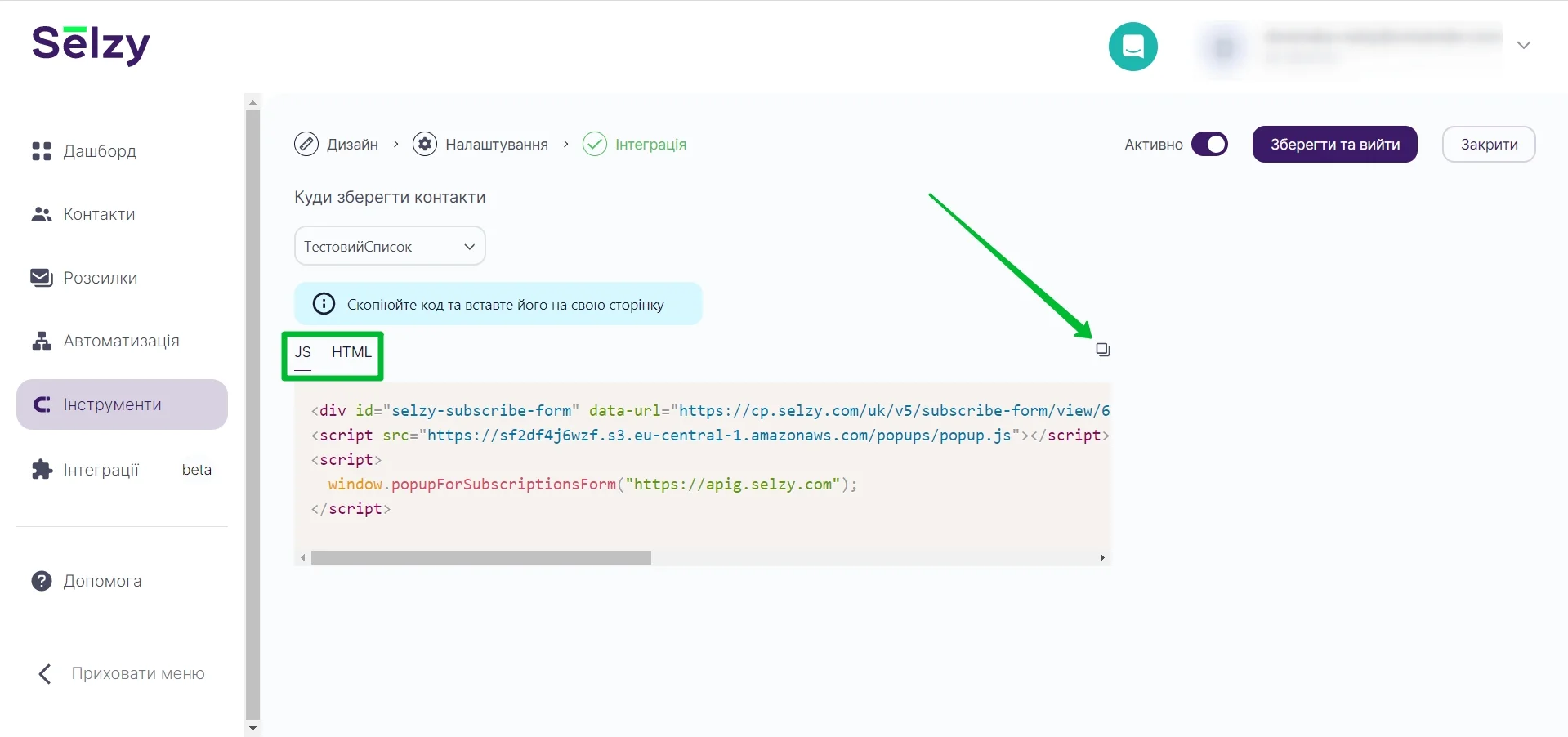Click the Розсилки envelope icon
Image resolution: width=1568 pixels, height=737 pixels.
point(42,278)
